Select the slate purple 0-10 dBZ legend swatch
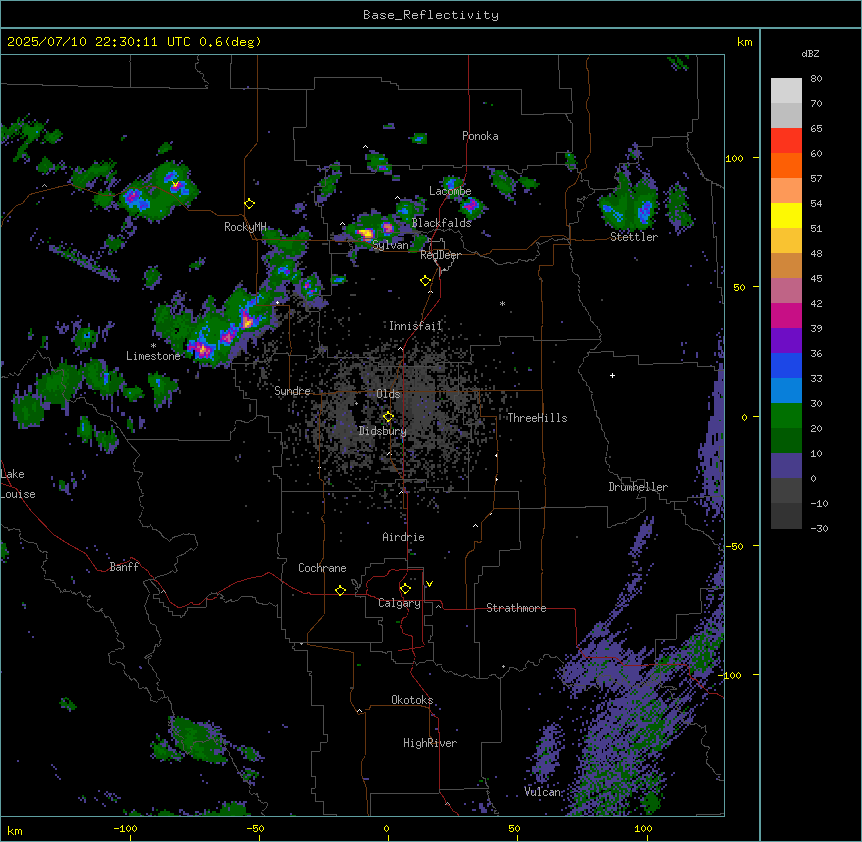Viewport: 862px width, 842px height. 786,466
